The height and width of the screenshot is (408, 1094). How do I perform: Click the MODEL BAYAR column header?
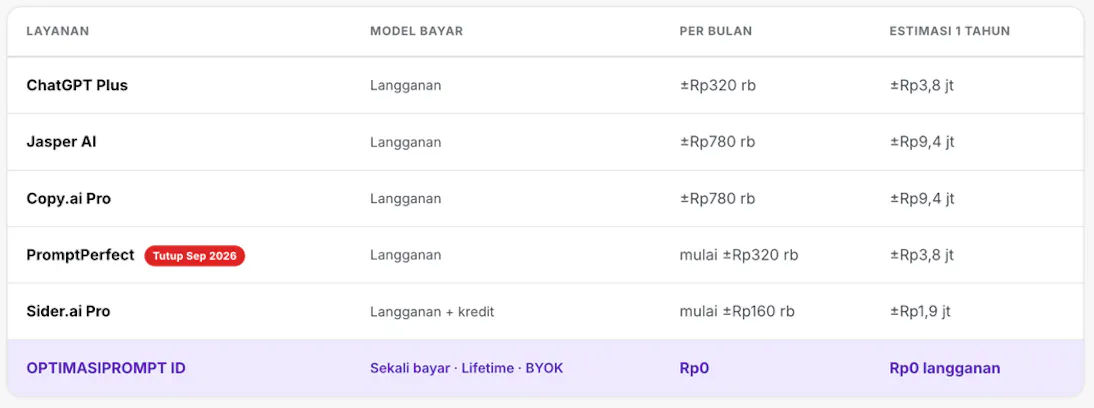tap(417, 31)
